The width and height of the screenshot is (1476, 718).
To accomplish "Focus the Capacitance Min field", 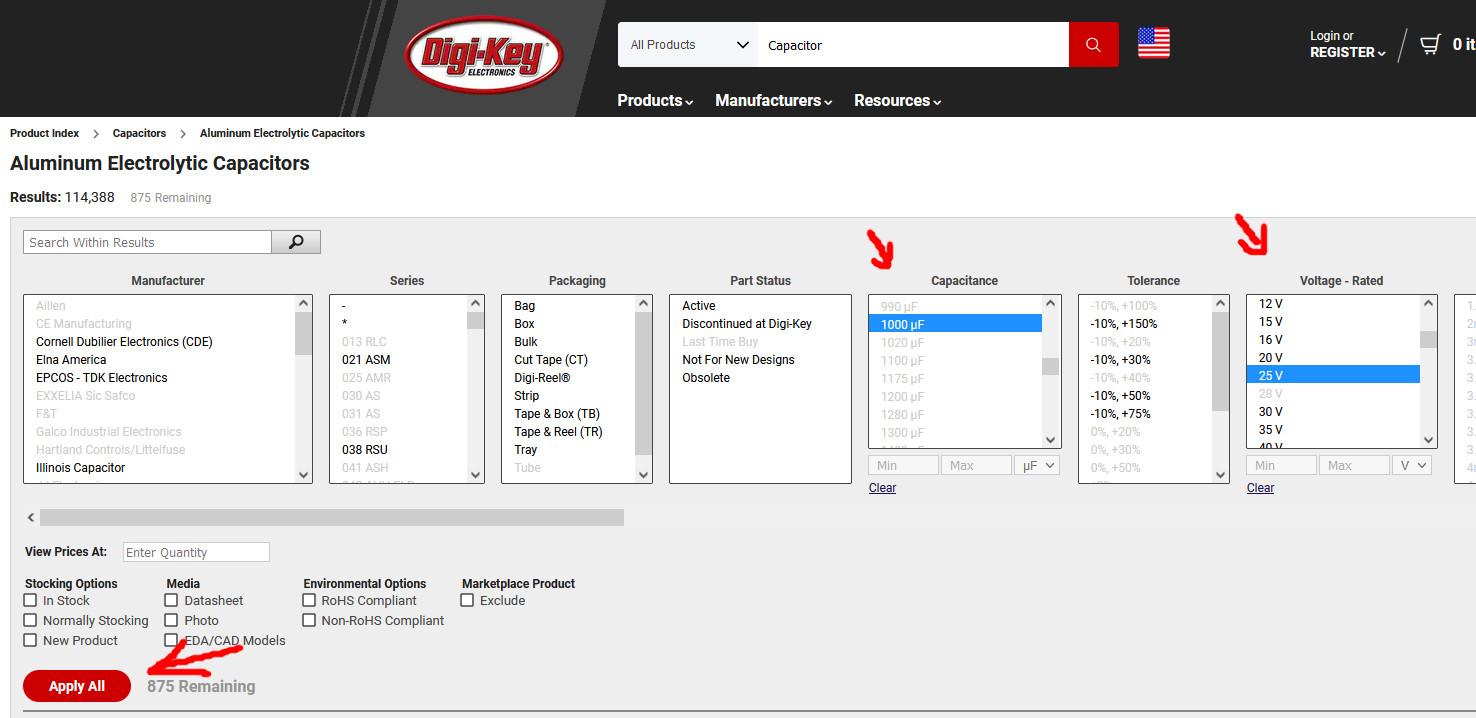I will (x=904, y=465).
